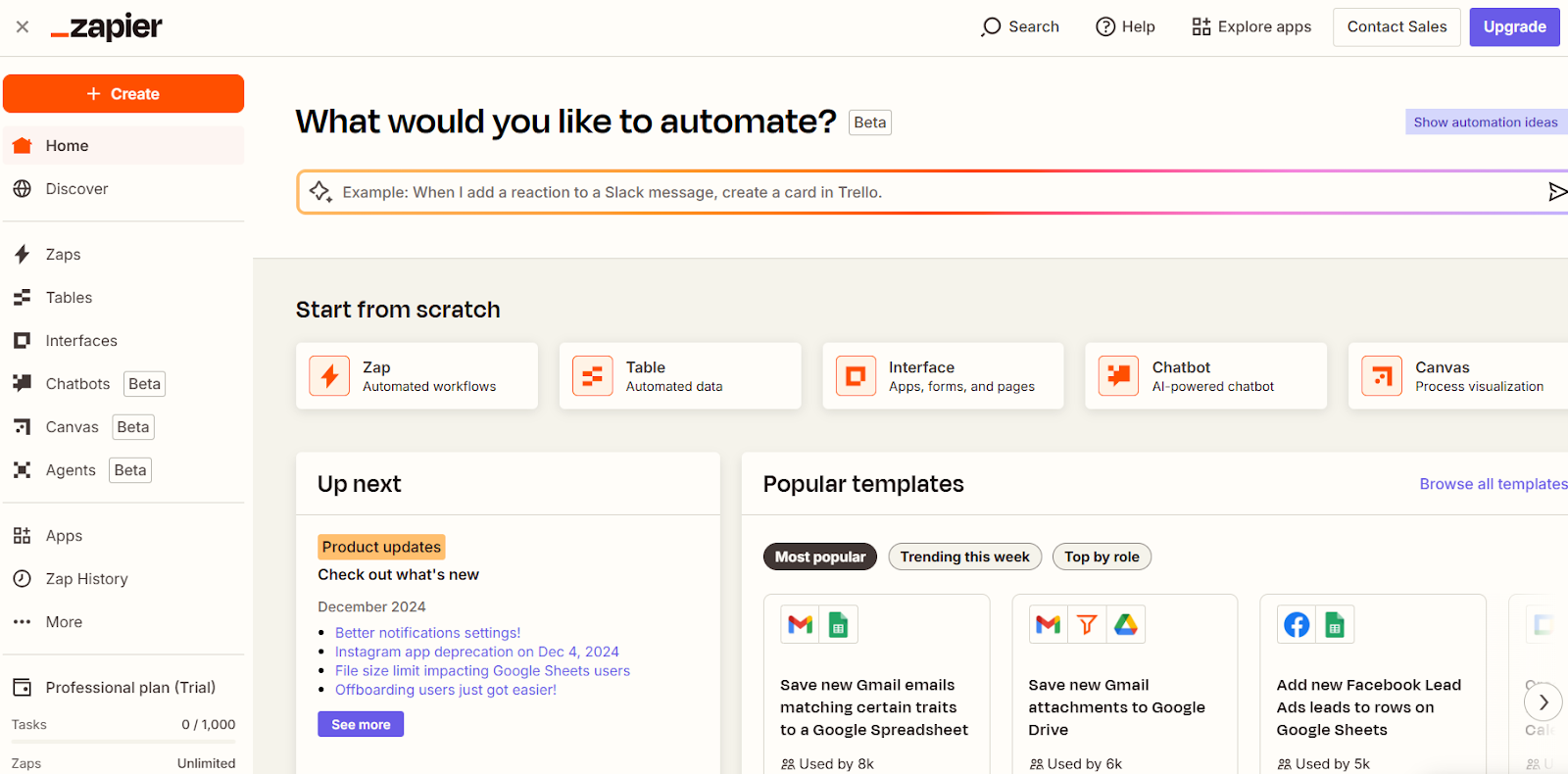Click the Facebook icon on the third template
Screen dimensions: 1568x774
tap(1297, 624)
